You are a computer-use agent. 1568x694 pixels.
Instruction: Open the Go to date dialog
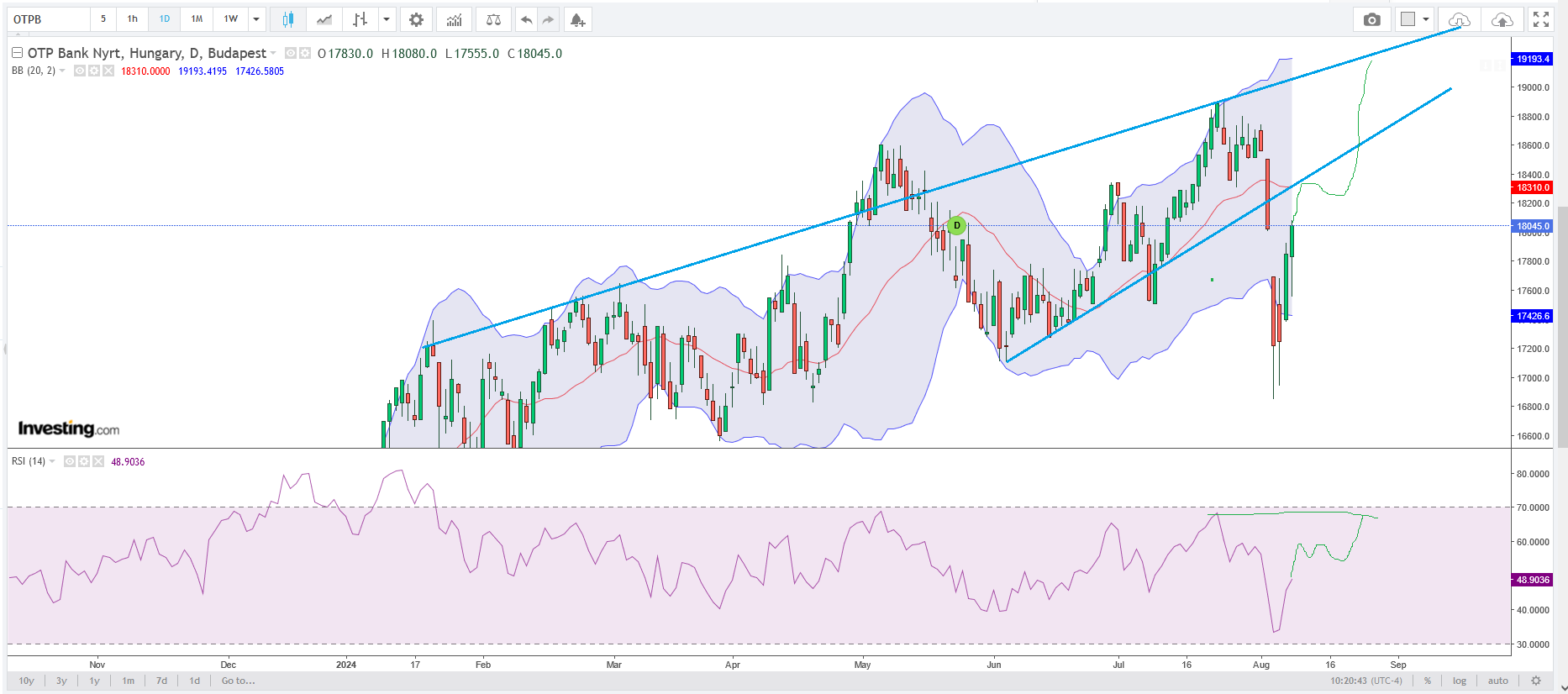238,681
